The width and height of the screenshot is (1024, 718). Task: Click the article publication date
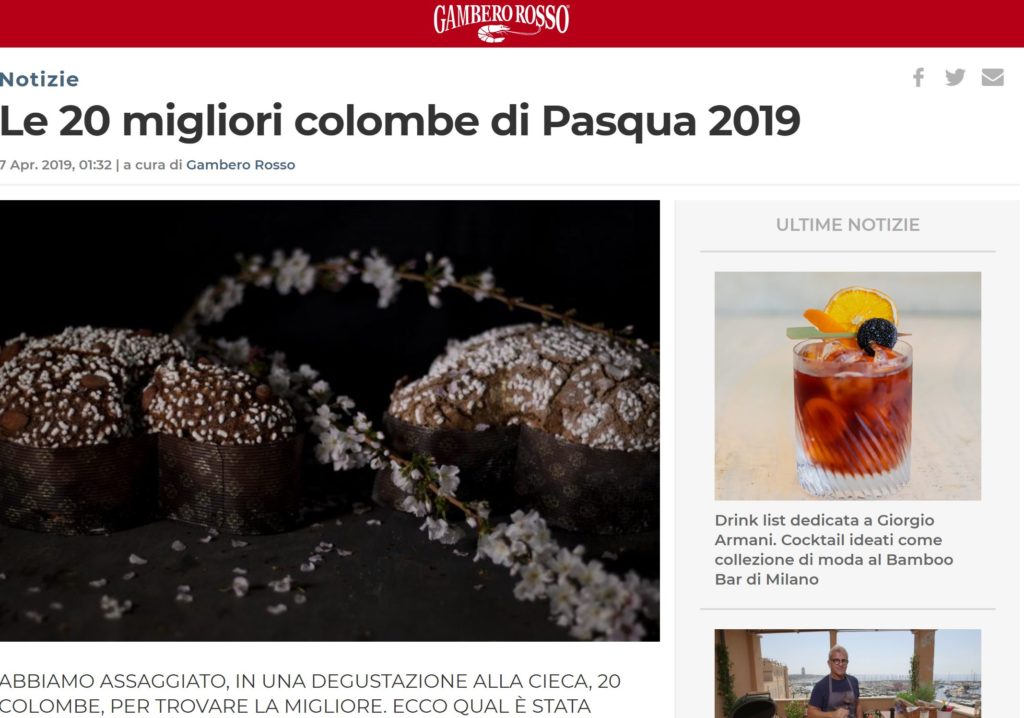point(56,165)
